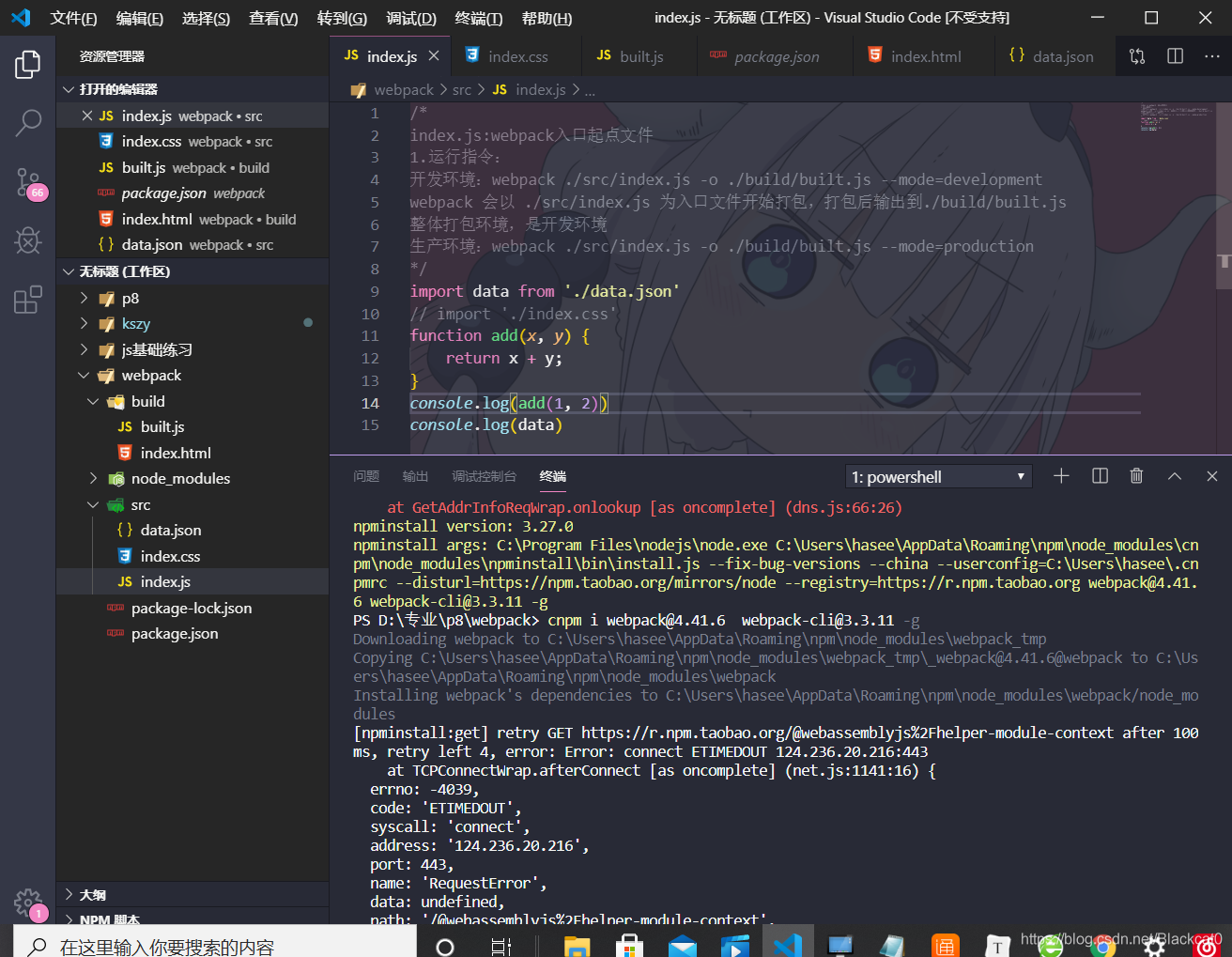Maximize the panel with the up-caret icon
The image size is (1232, 957).
pyautogui.click(x=1174, y=476)
